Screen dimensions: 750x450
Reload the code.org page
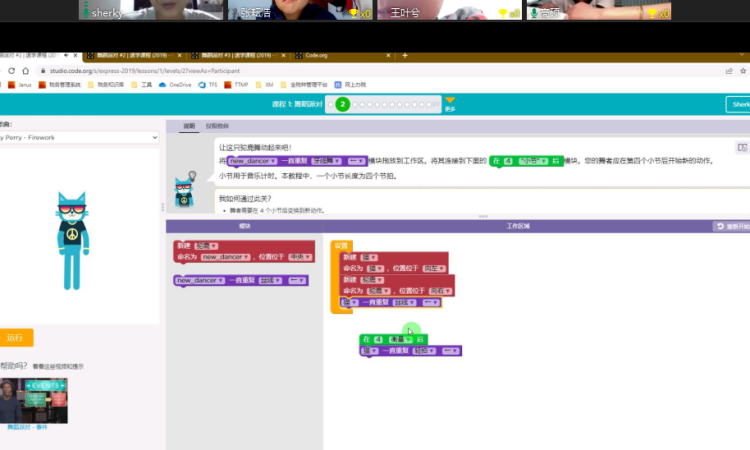tap(11, 71)
